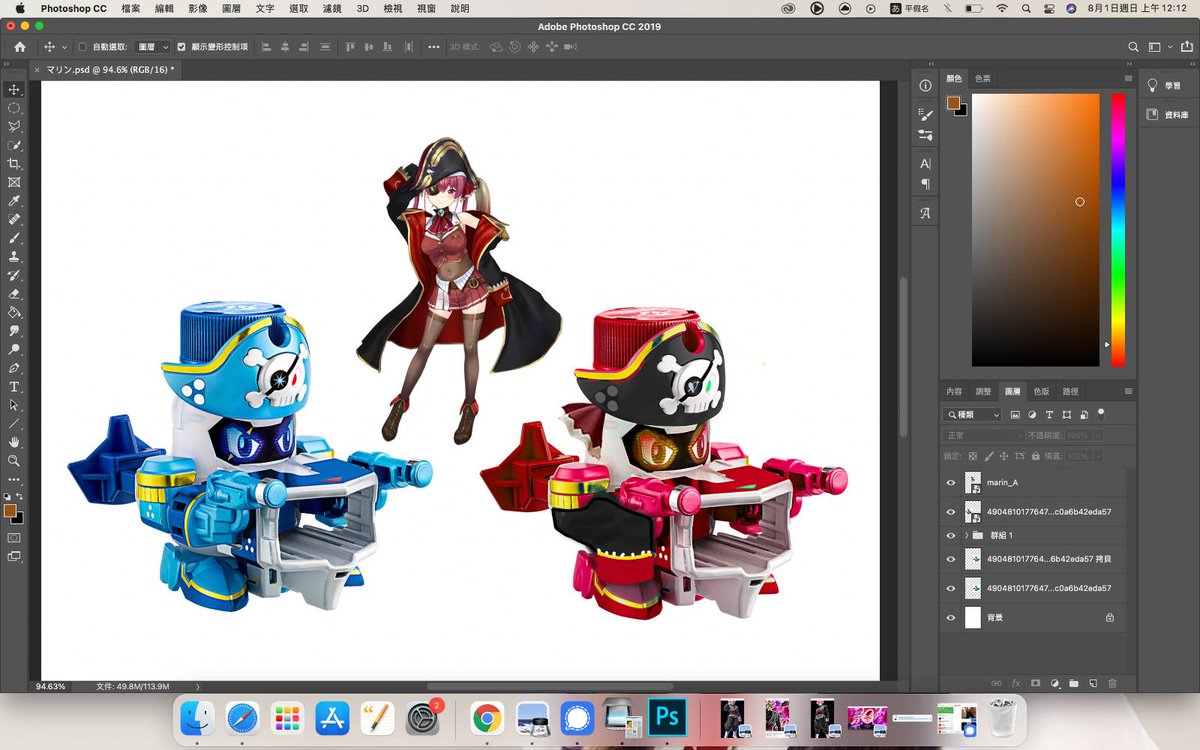
Task: Create a new layer icon
Action: click(1092, 683)
